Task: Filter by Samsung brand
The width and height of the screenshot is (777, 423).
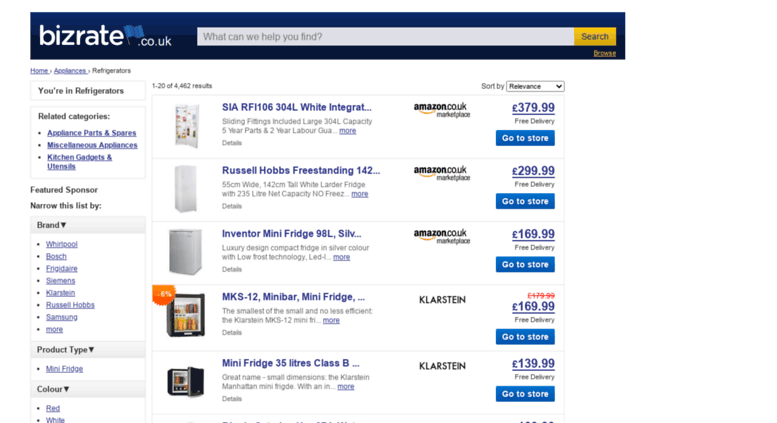Action: (x=61, y=317)
